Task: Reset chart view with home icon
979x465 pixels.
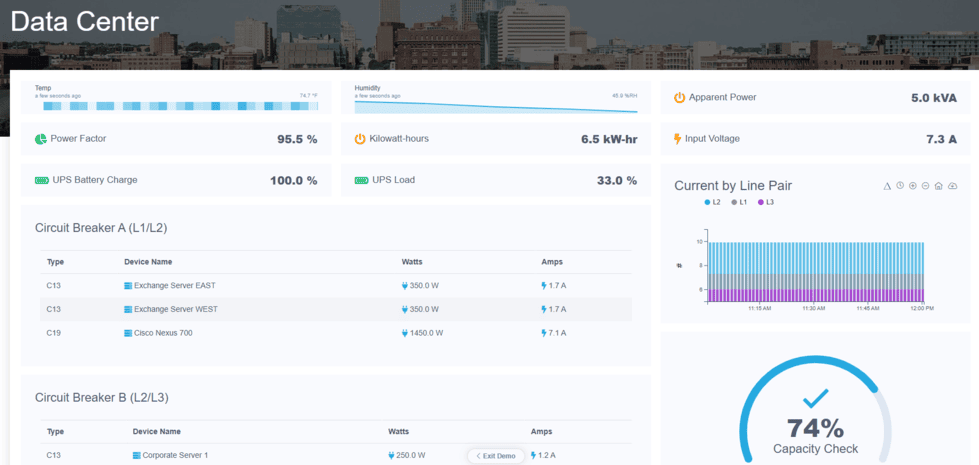Action: pyautogui.click(x=939, y=186)
